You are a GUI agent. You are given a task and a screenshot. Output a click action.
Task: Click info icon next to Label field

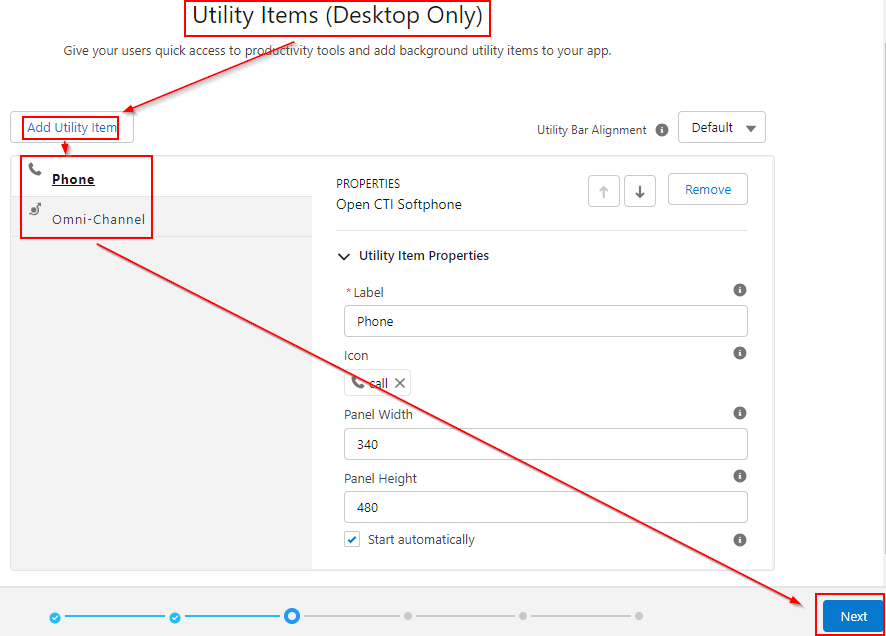[740, 290]
